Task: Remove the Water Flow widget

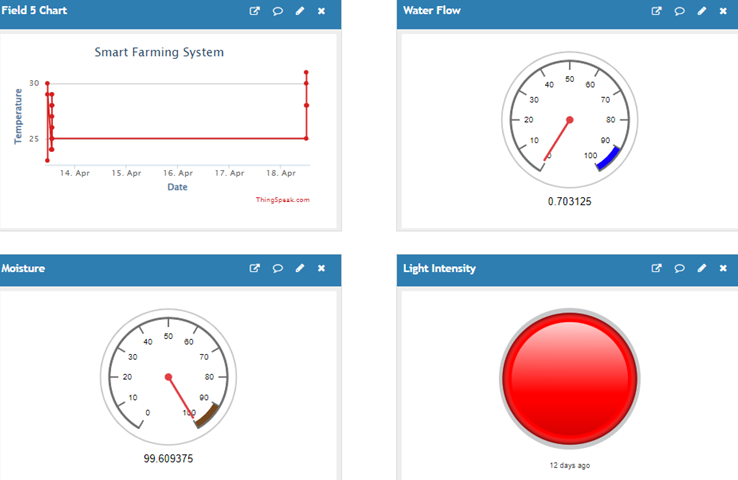Action: (723, 11)
